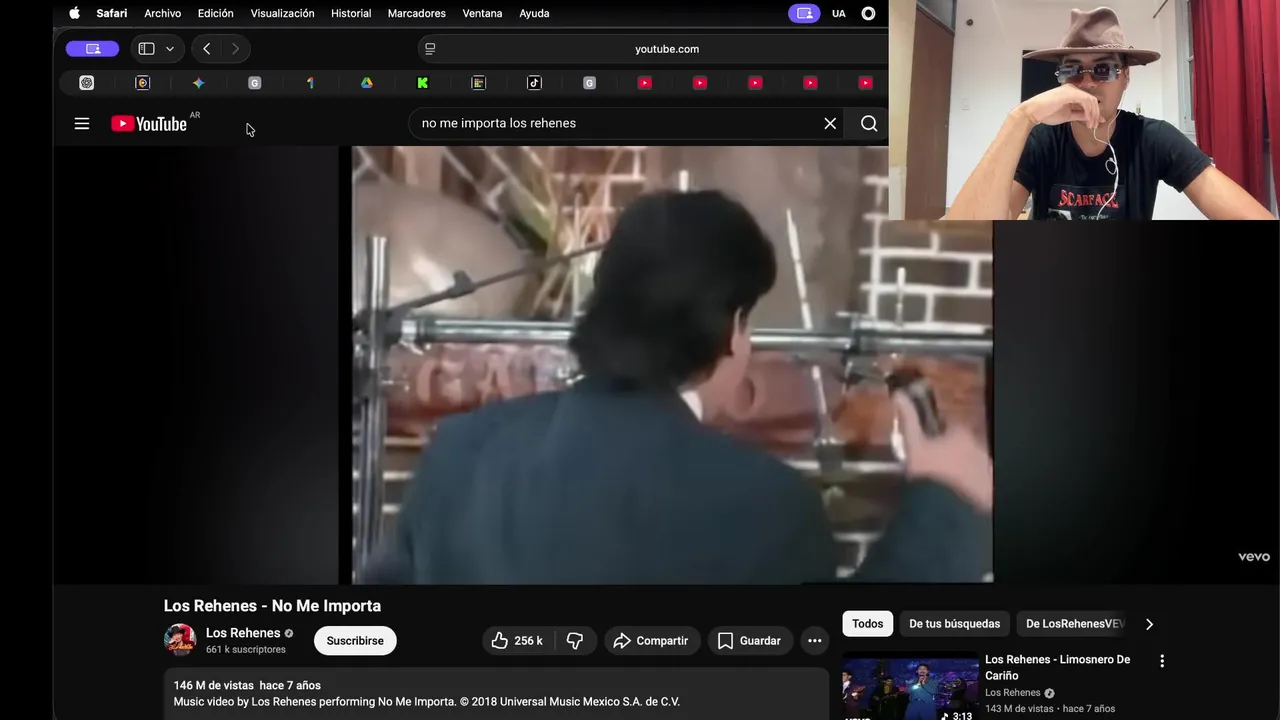Go to YouTube home via logo

tap(149, 123)
